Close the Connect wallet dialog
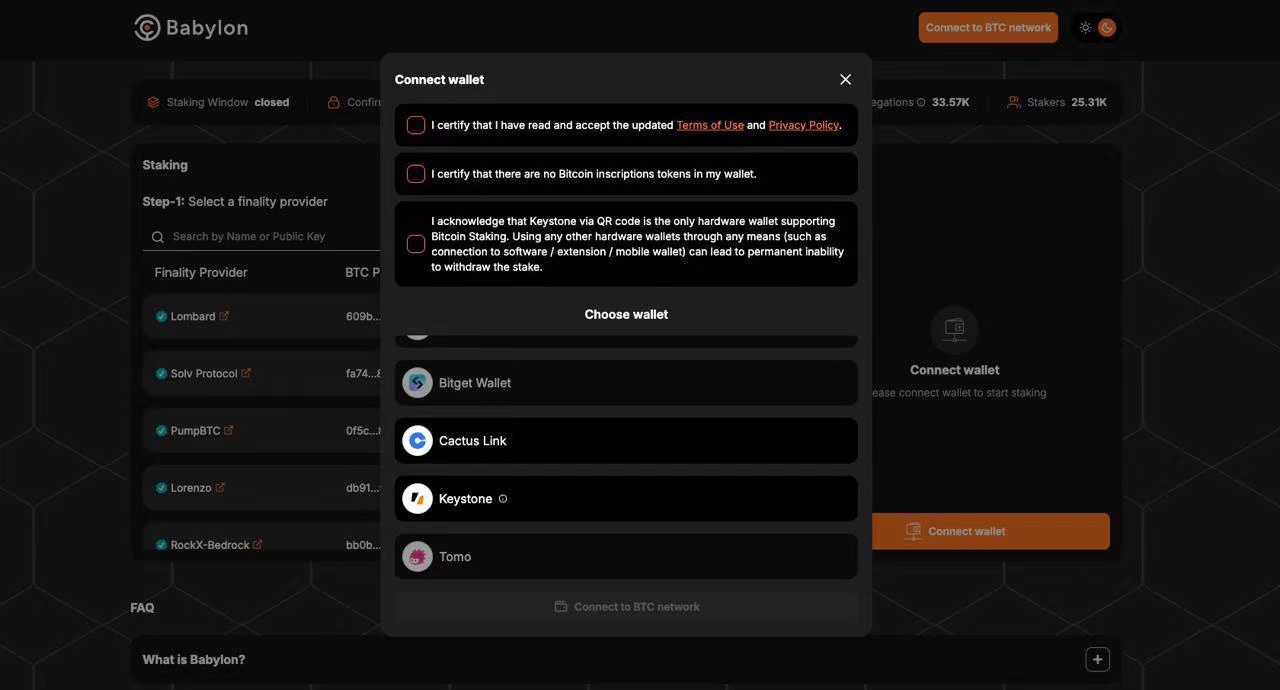The image size is (1280, 690). click(x=846, y=80)
